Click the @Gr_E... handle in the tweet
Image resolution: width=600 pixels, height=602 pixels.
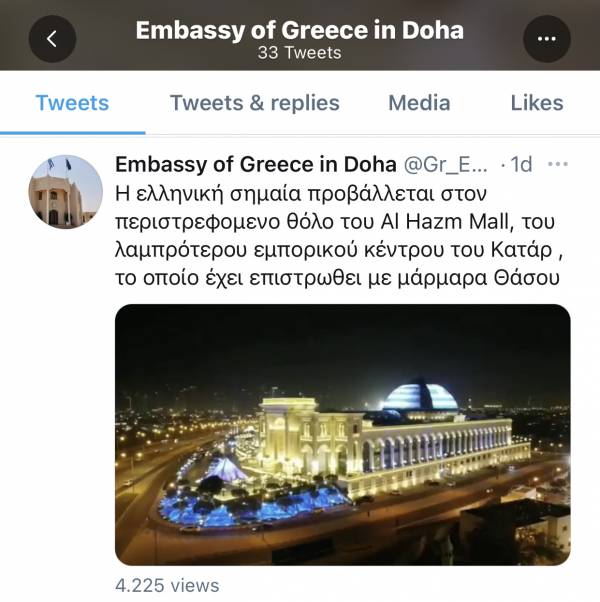coord(446,165)
